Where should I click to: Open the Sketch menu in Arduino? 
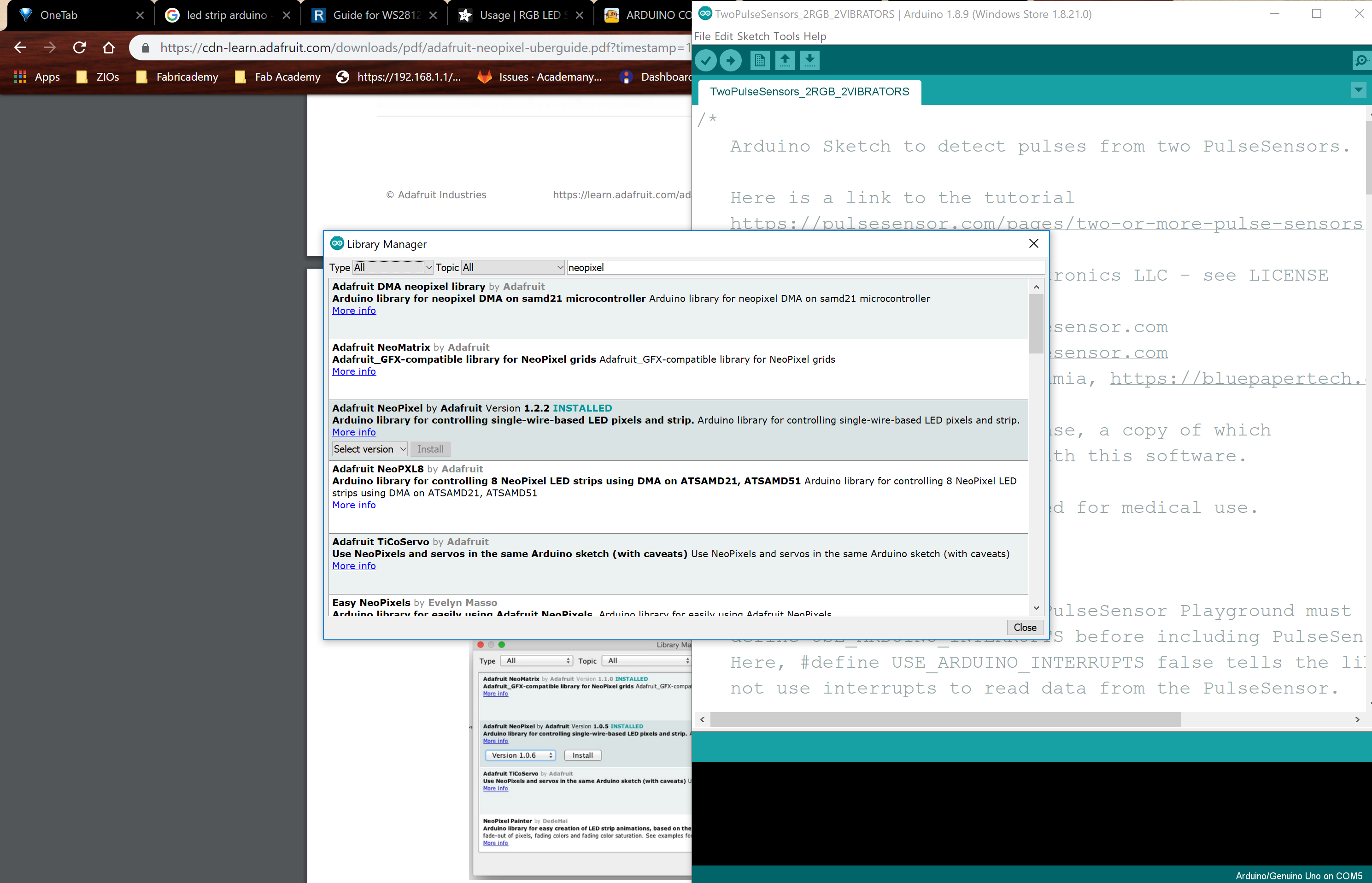(x=753, y=36)
